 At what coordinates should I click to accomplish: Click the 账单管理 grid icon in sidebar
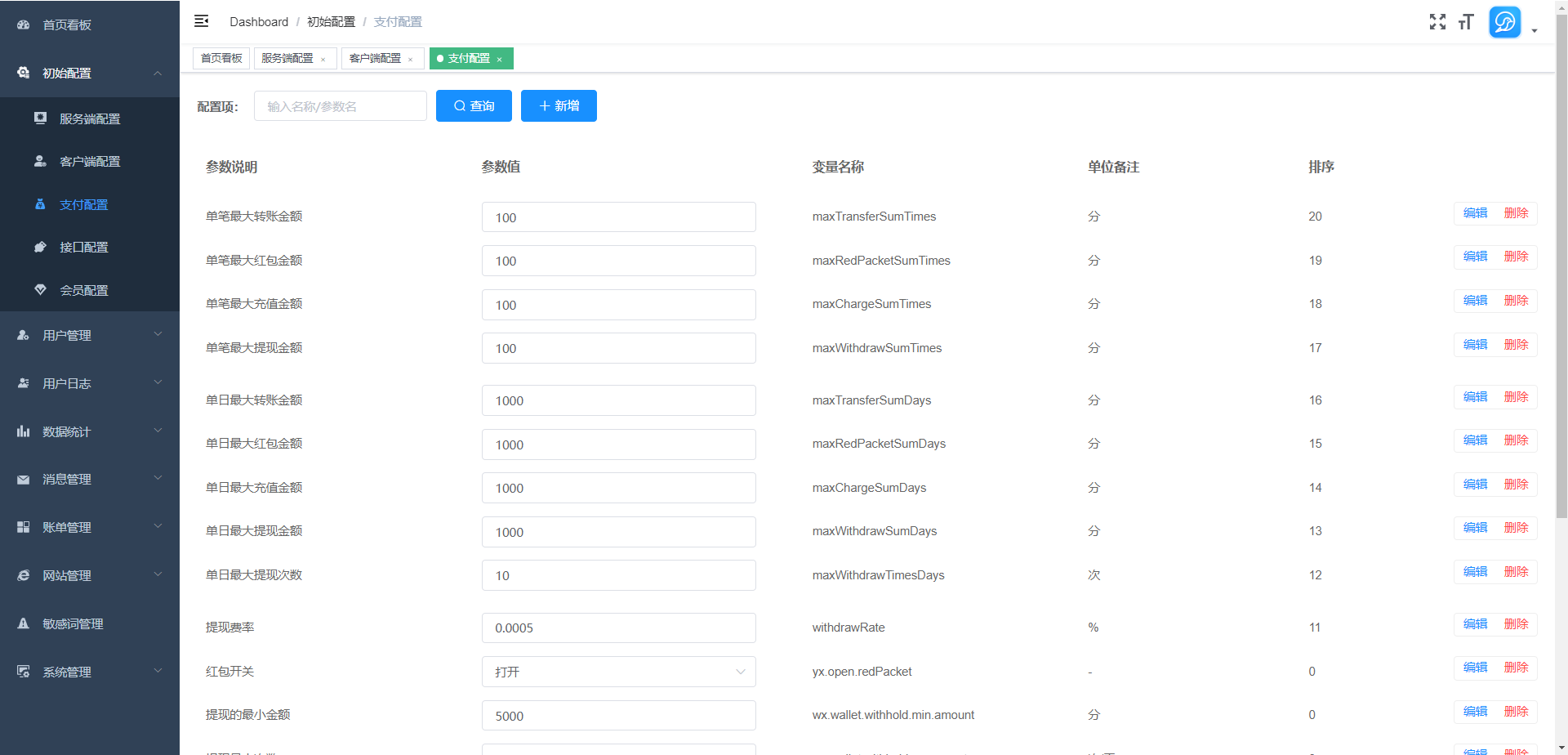[x=22, y=526]
